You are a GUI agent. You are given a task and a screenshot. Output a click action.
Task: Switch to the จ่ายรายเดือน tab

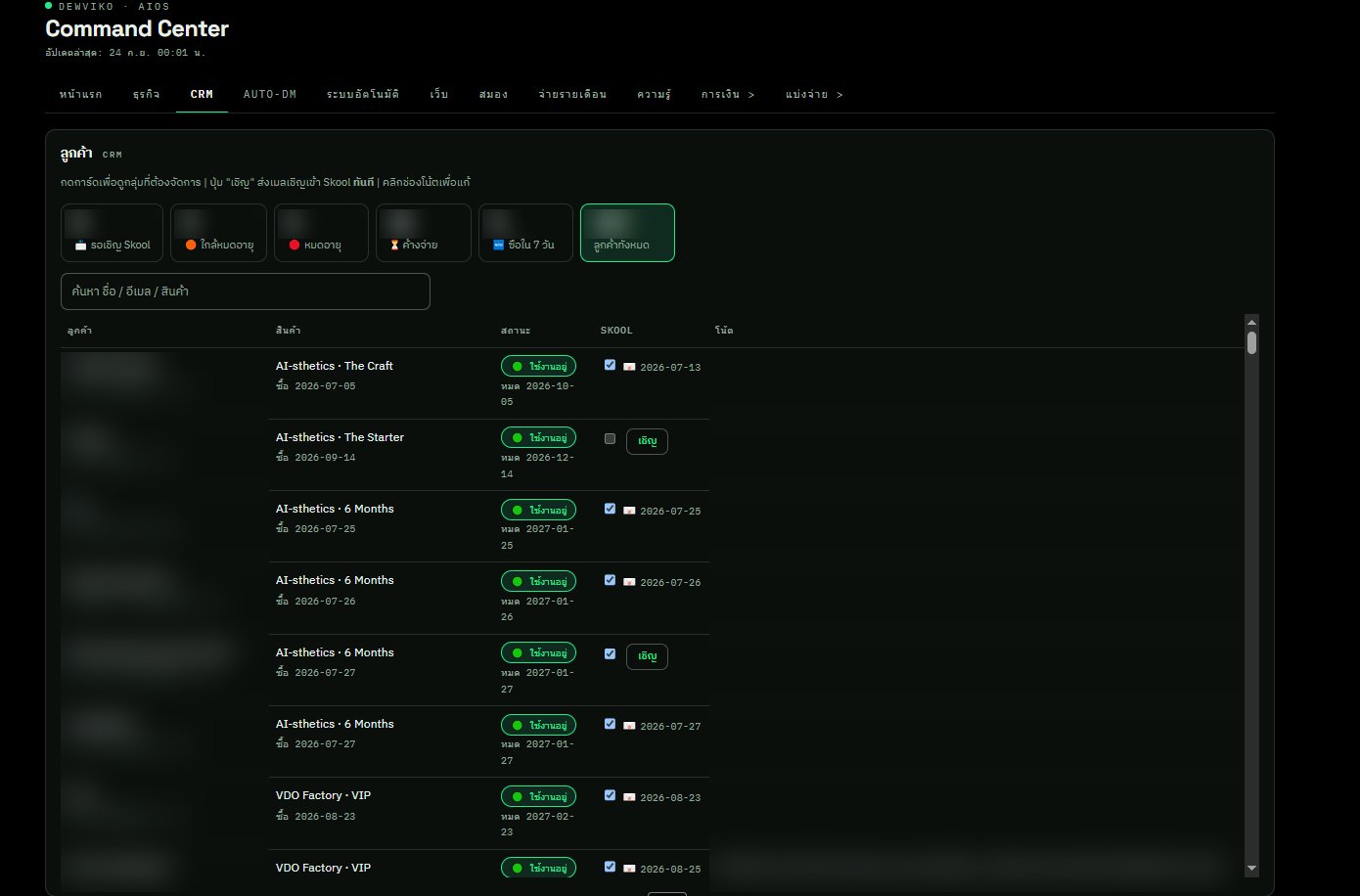coord(573,95)
